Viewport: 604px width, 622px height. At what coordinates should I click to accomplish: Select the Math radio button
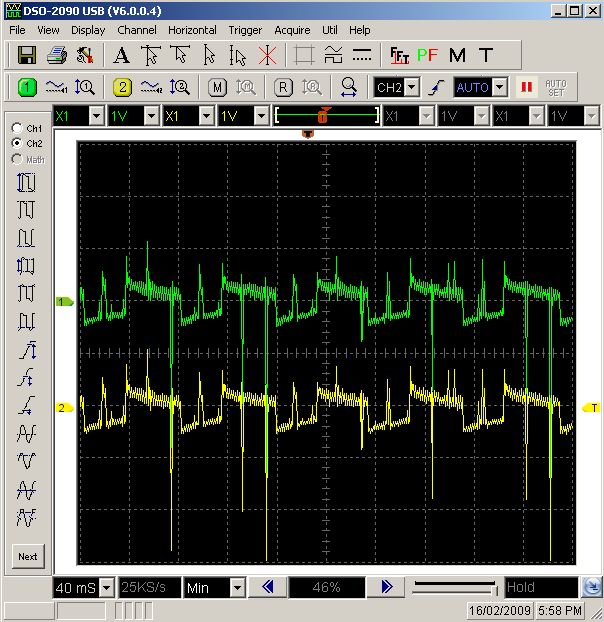[x=17, y=159]
